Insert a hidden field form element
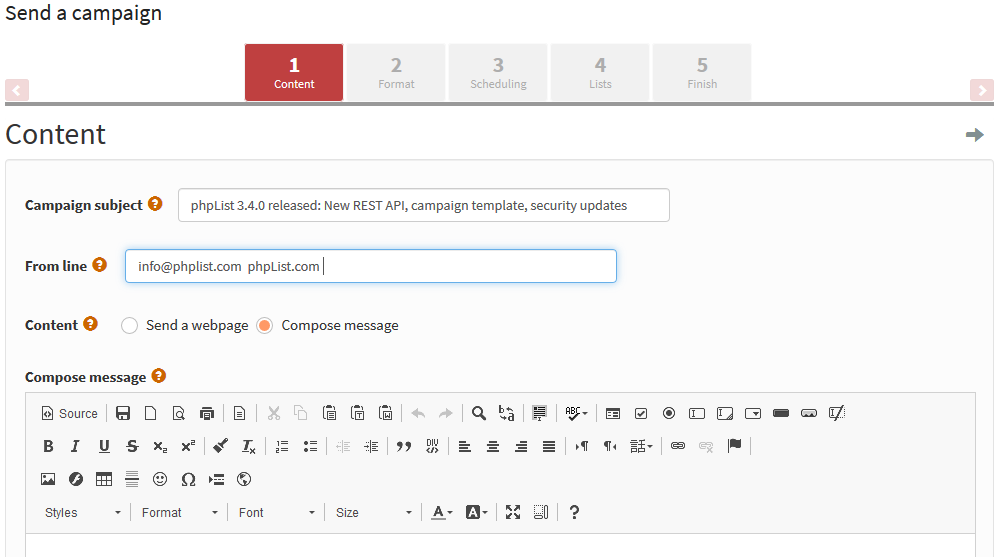This screenshot has height=557, width=1006. coord(837,413)
